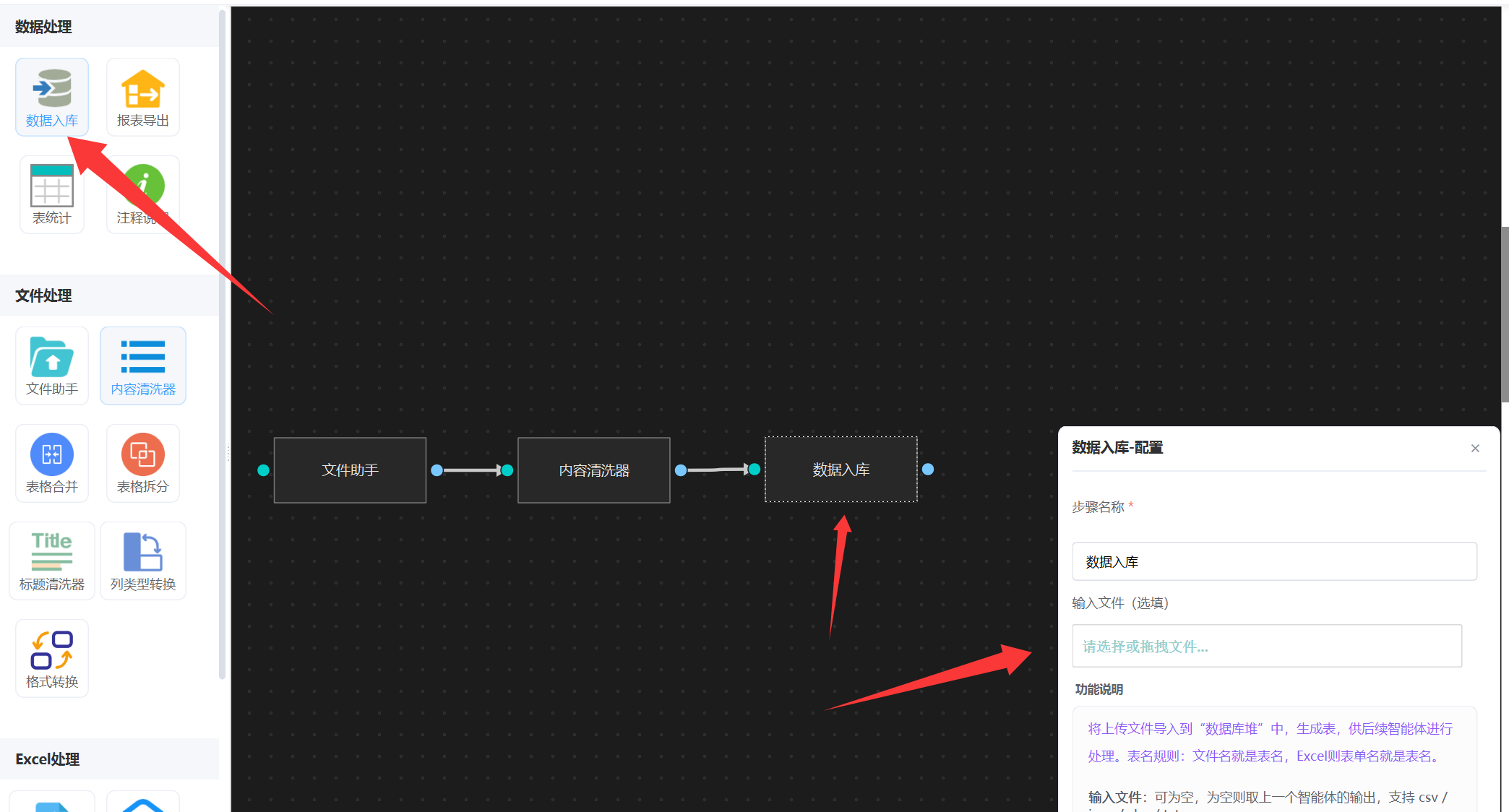
Task: Select the 文件助手 folder icon
Action: click(52, 357)
